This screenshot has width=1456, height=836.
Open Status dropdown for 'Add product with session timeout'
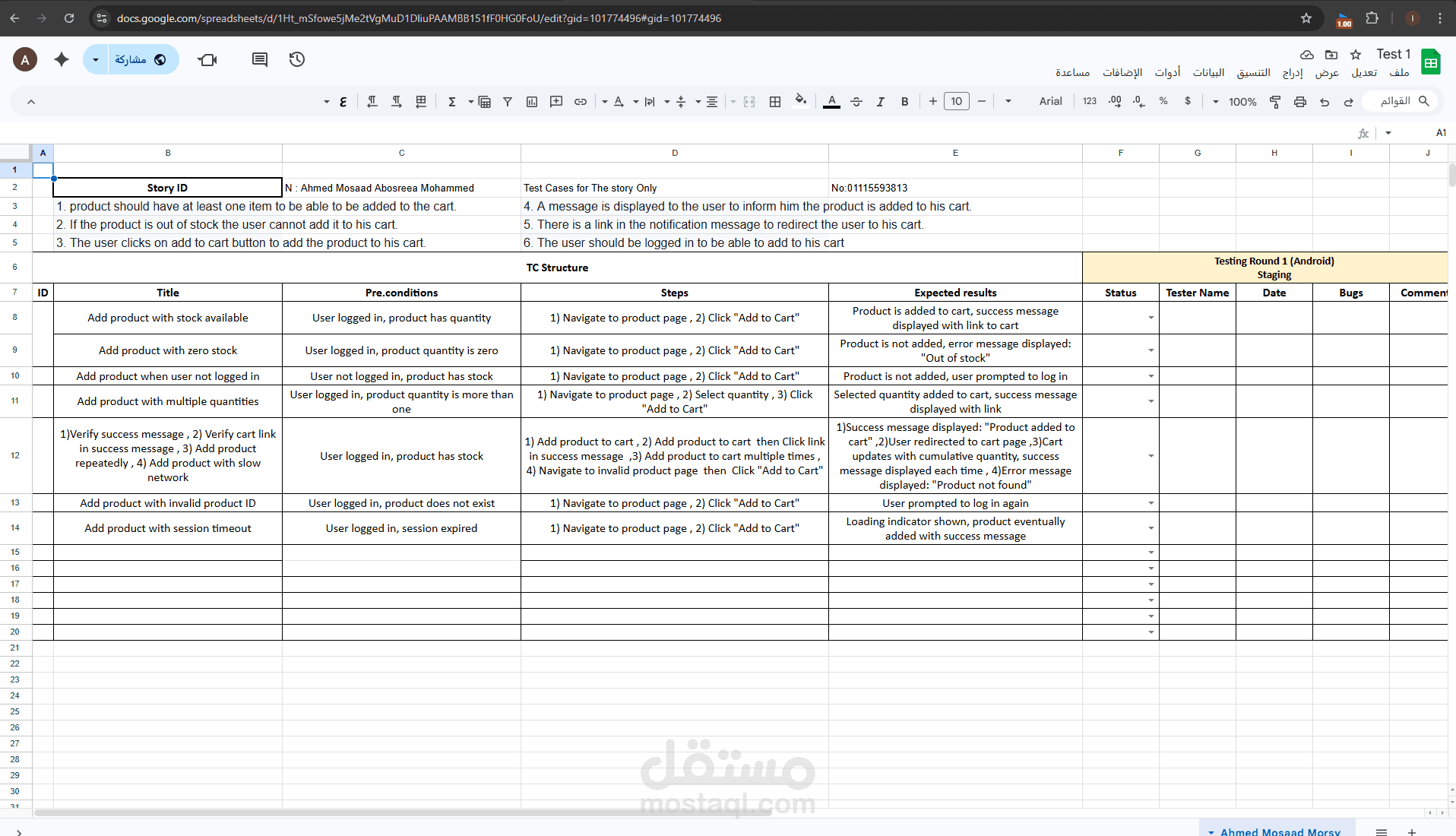point(1151,528)
